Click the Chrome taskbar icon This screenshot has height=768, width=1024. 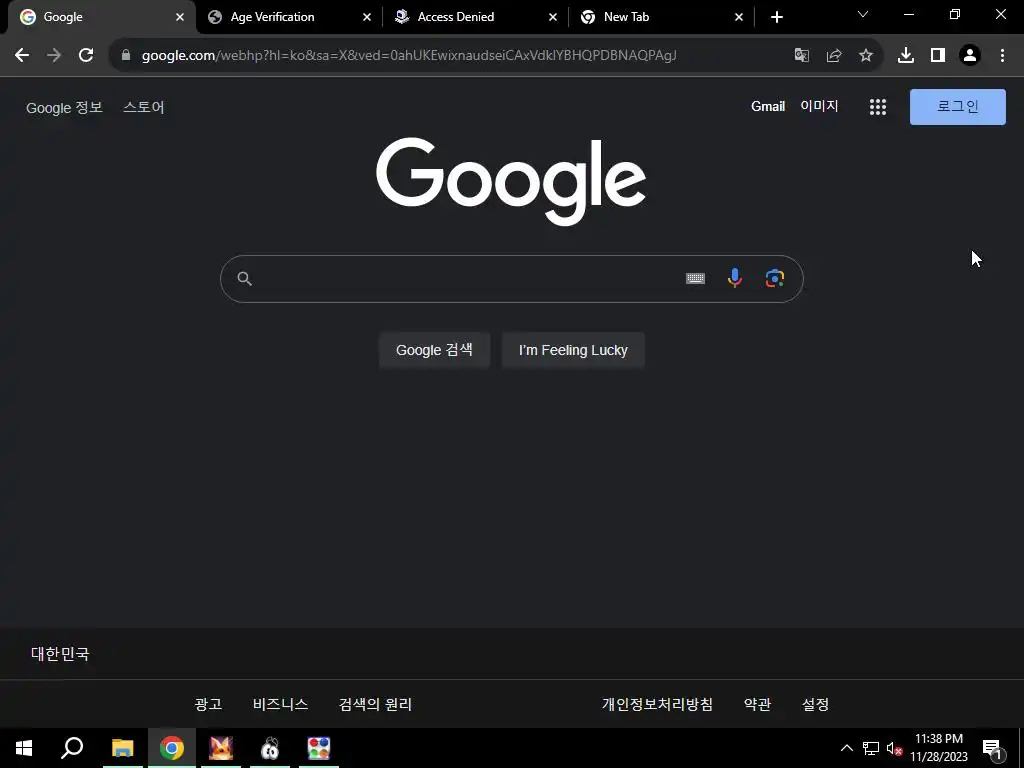172,748
